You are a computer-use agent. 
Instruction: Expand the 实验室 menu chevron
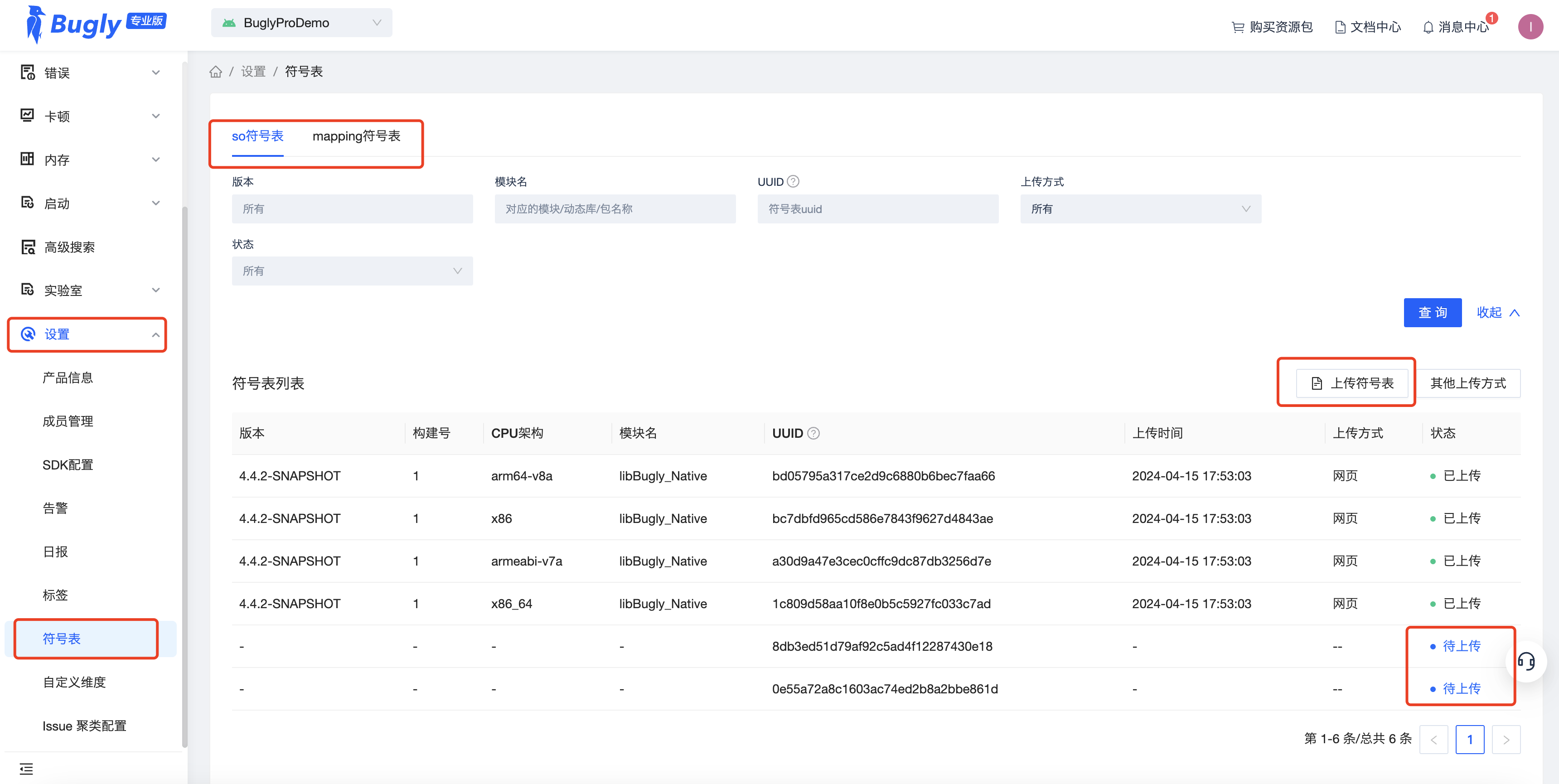click(155, 290)
